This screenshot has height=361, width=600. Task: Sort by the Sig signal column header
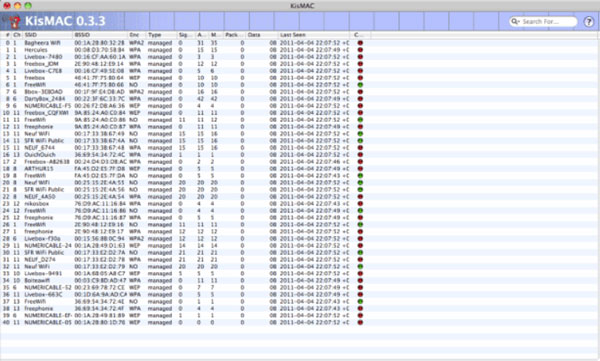(186, 35)
